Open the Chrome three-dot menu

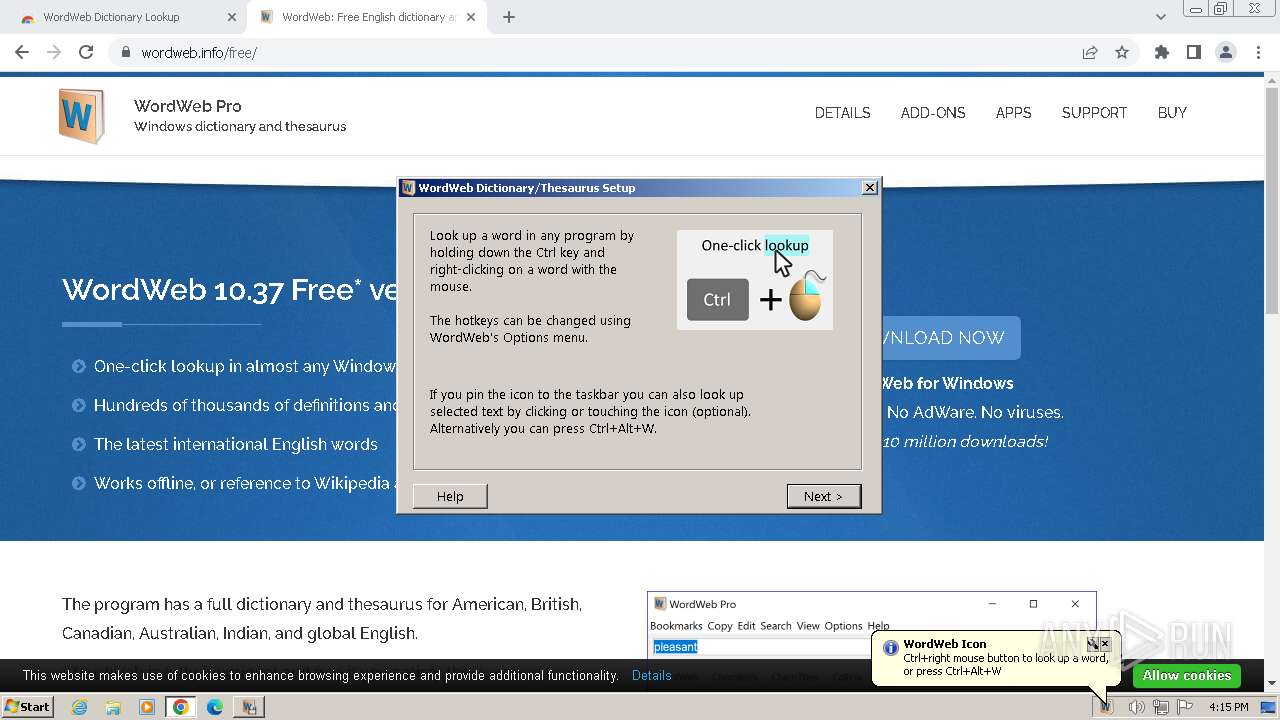(x=1258, y=52)
